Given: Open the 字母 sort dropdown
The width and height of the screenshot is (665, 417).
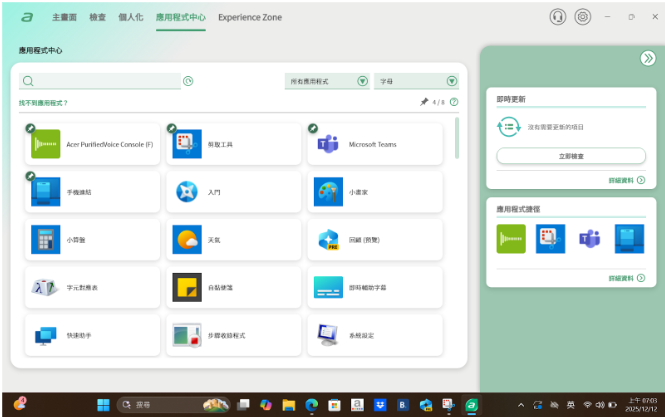Looking at the screenshot, I should pyautogui.click(x=416, y=81).
